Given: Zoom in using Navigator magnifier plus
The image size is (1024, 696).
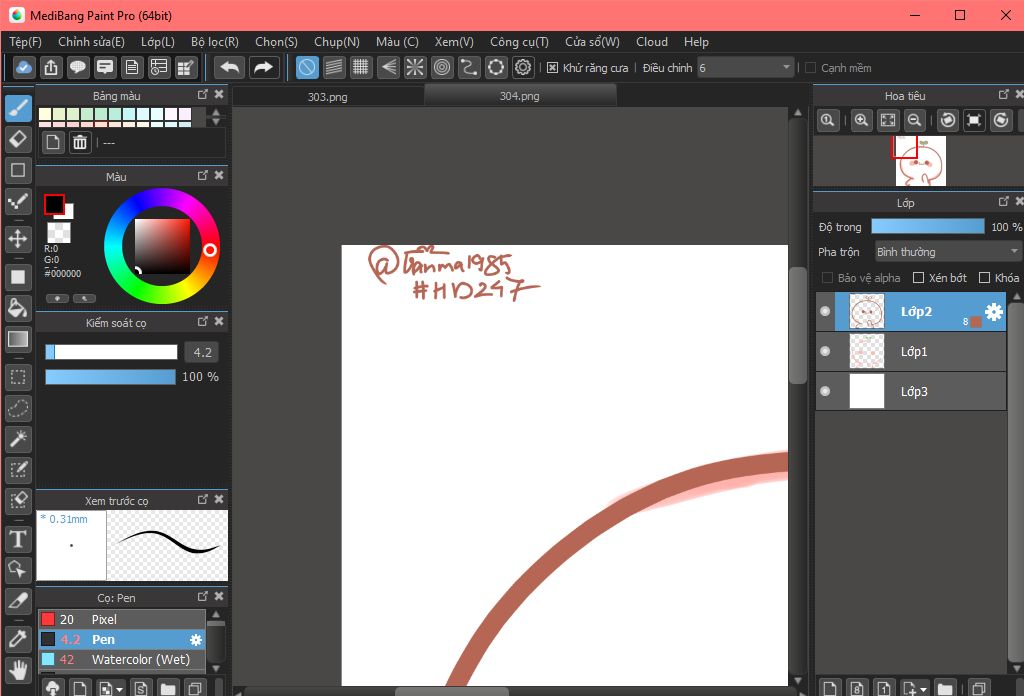Looking at the screenshot, I should 861,120.
